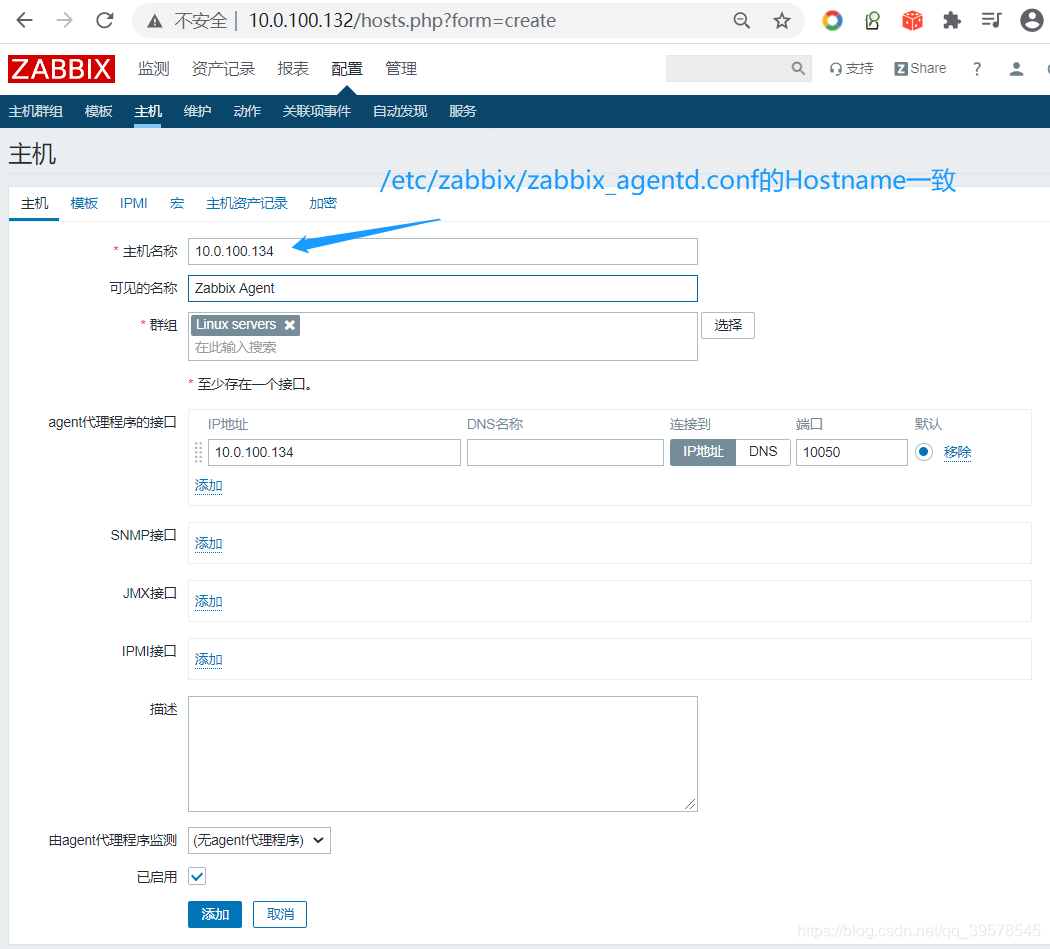
Task: Go to the 主机群组 submenu
Action: pos(35,111)
